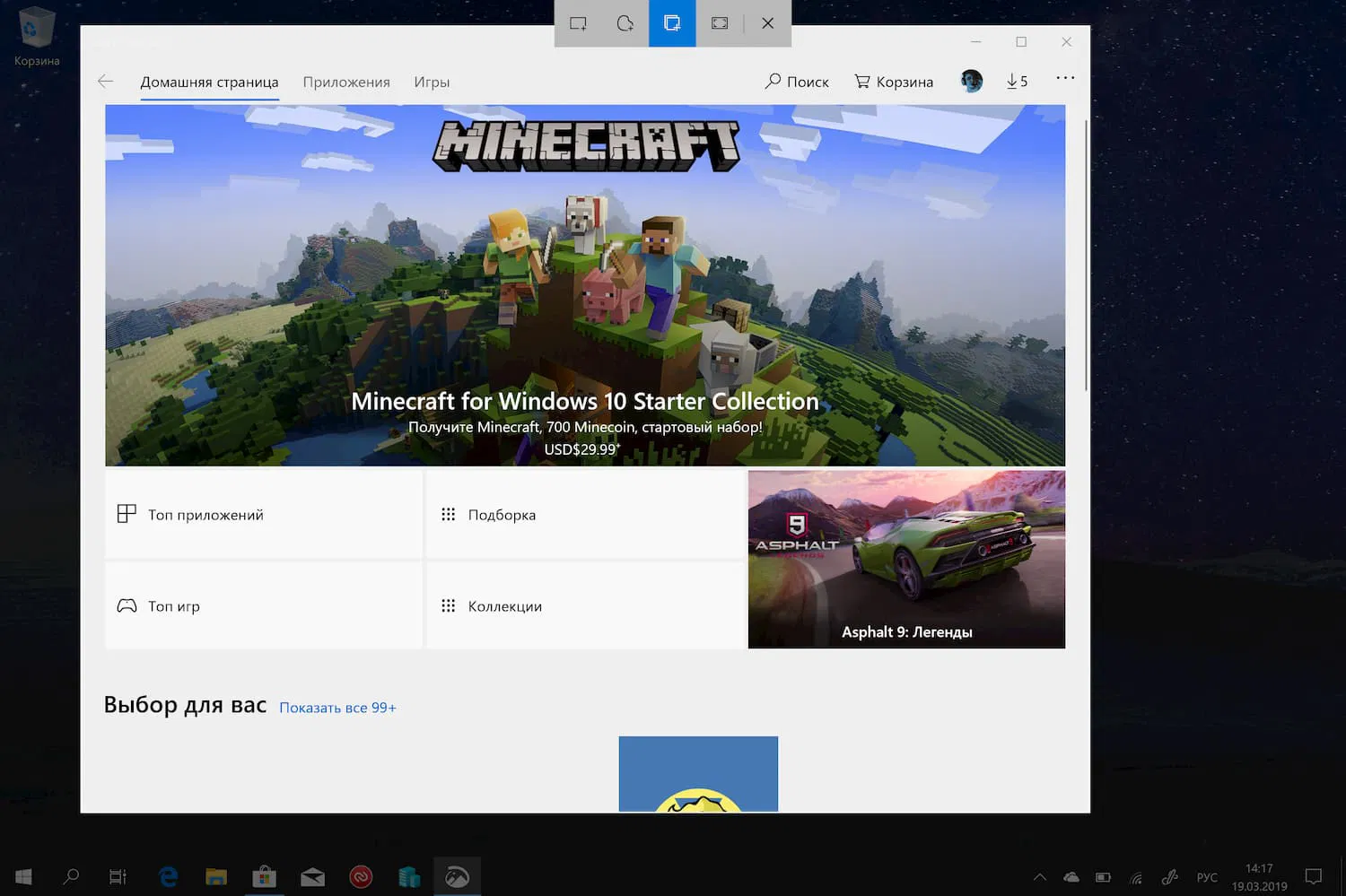1346x896 pixels.
Task: Open the Store ellipsis menu
Action: tap(1064, 79)
